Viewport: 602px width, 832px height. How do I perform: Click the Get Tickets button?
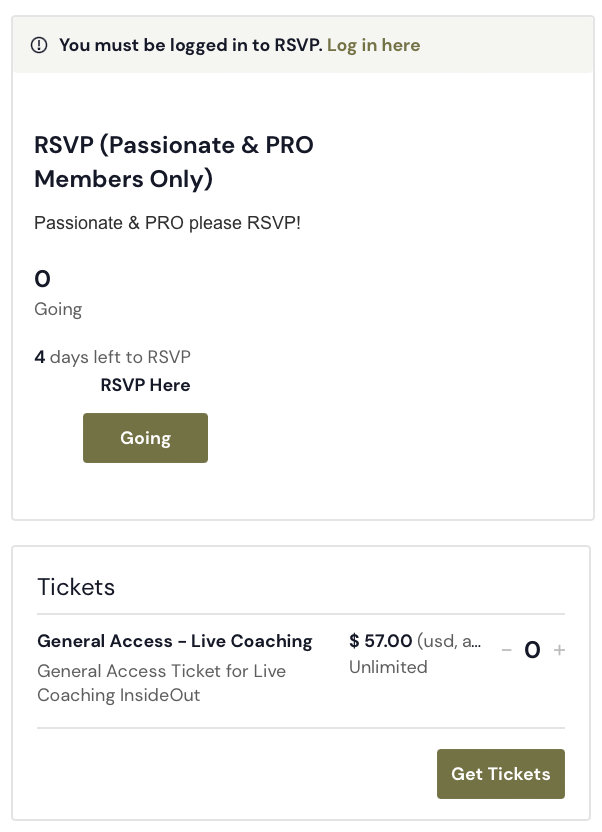(501, 774)
